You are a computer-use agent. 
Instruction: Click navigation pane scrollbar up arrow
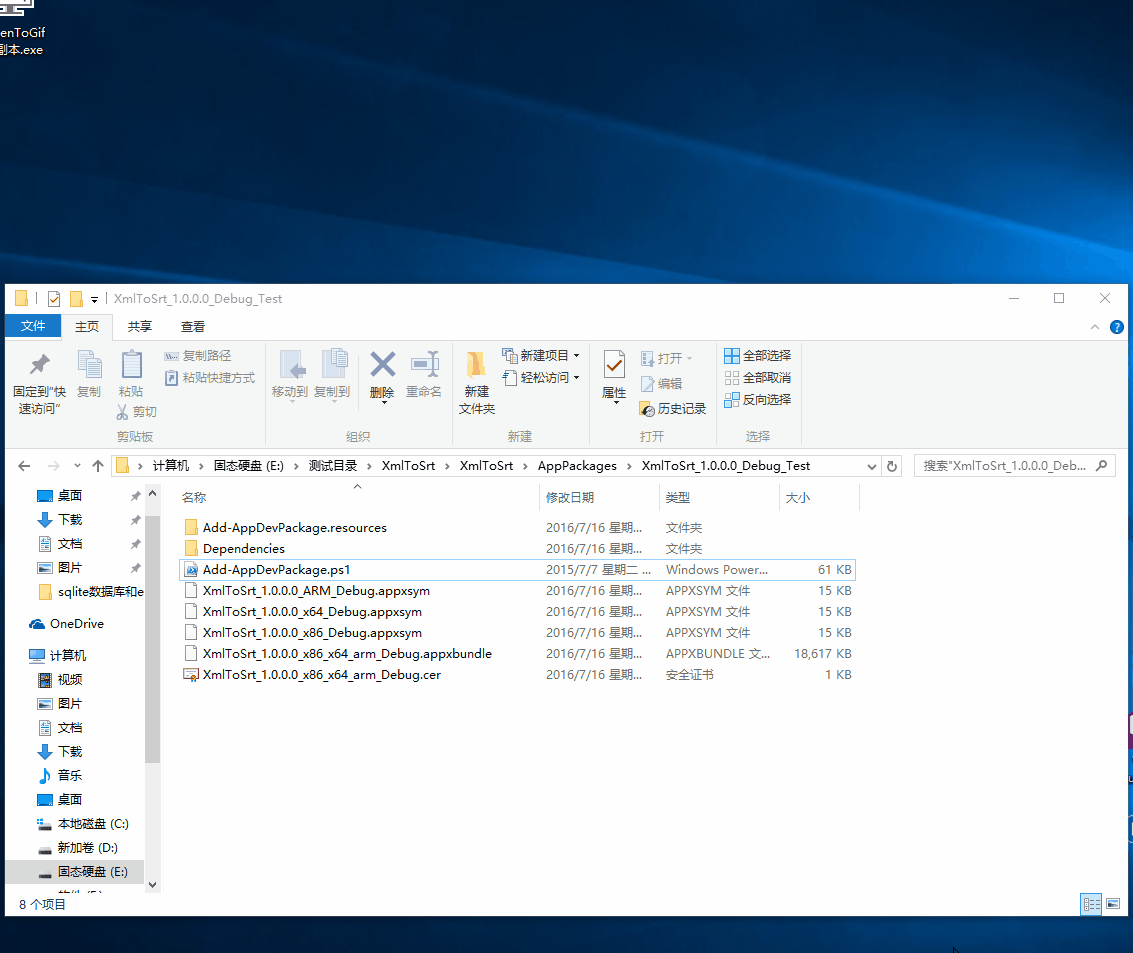(x=152, y=493)
